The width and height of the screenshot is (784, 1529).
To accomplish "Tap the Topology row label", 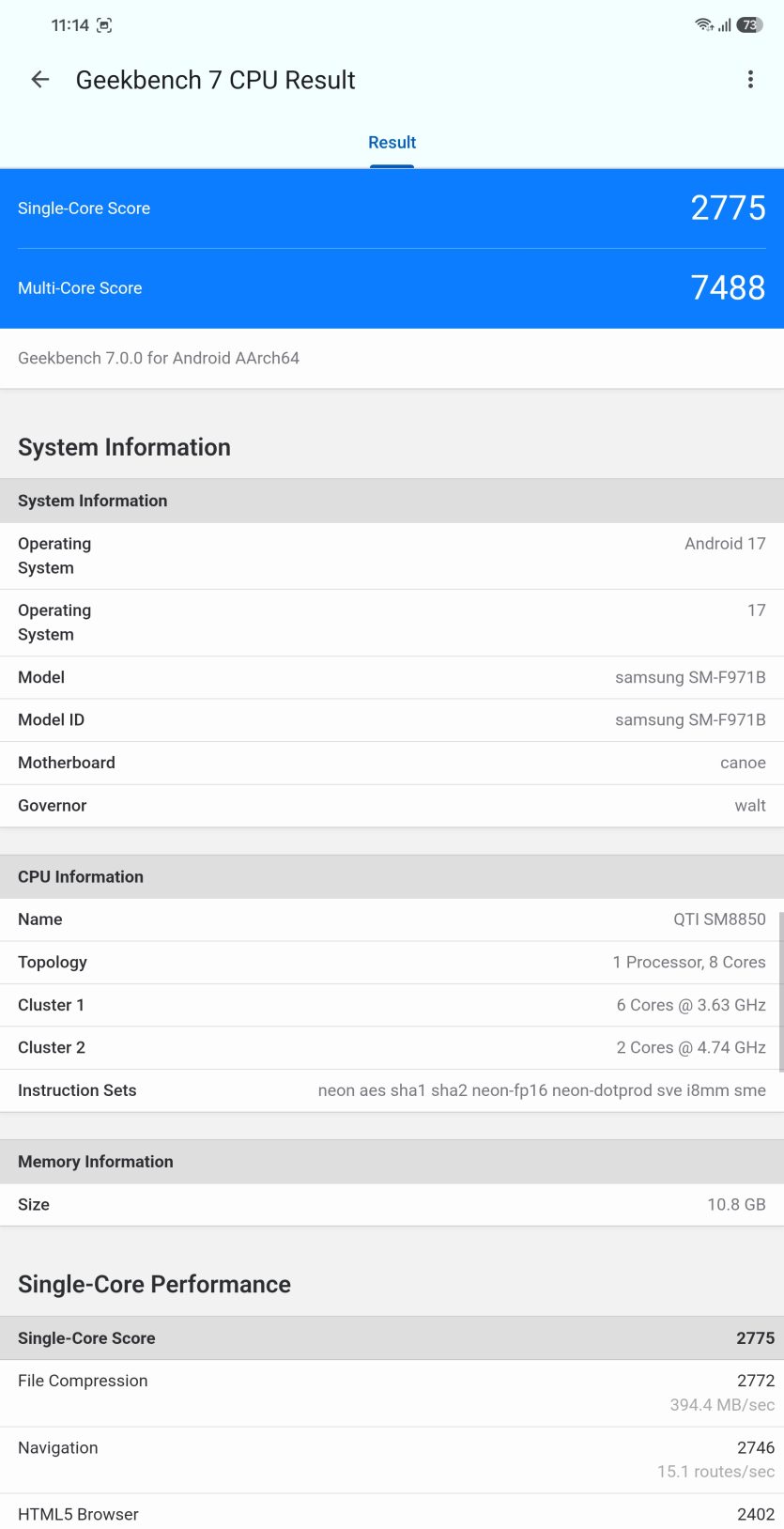I will click(53, 962).
